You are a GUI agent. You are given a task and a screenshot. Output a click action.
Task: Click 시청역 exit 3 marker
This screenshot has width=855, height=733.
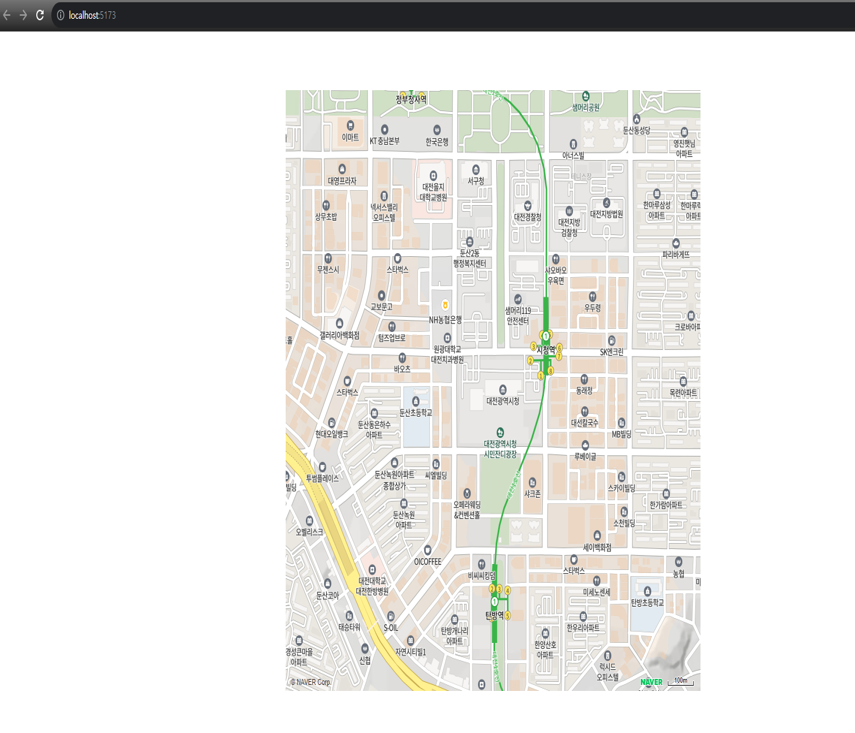pyautogui.click(x=533, y=347)
